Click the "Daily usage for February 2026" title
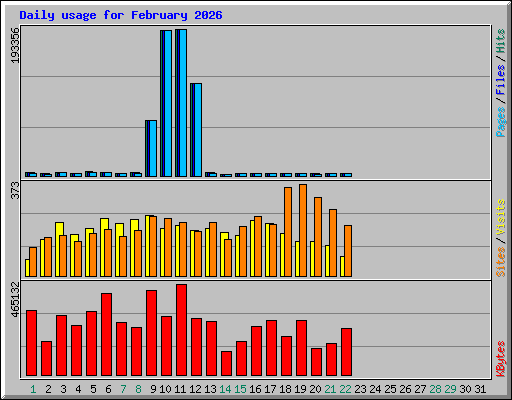The height and width of the screenshot is (400, 512). 121,15
